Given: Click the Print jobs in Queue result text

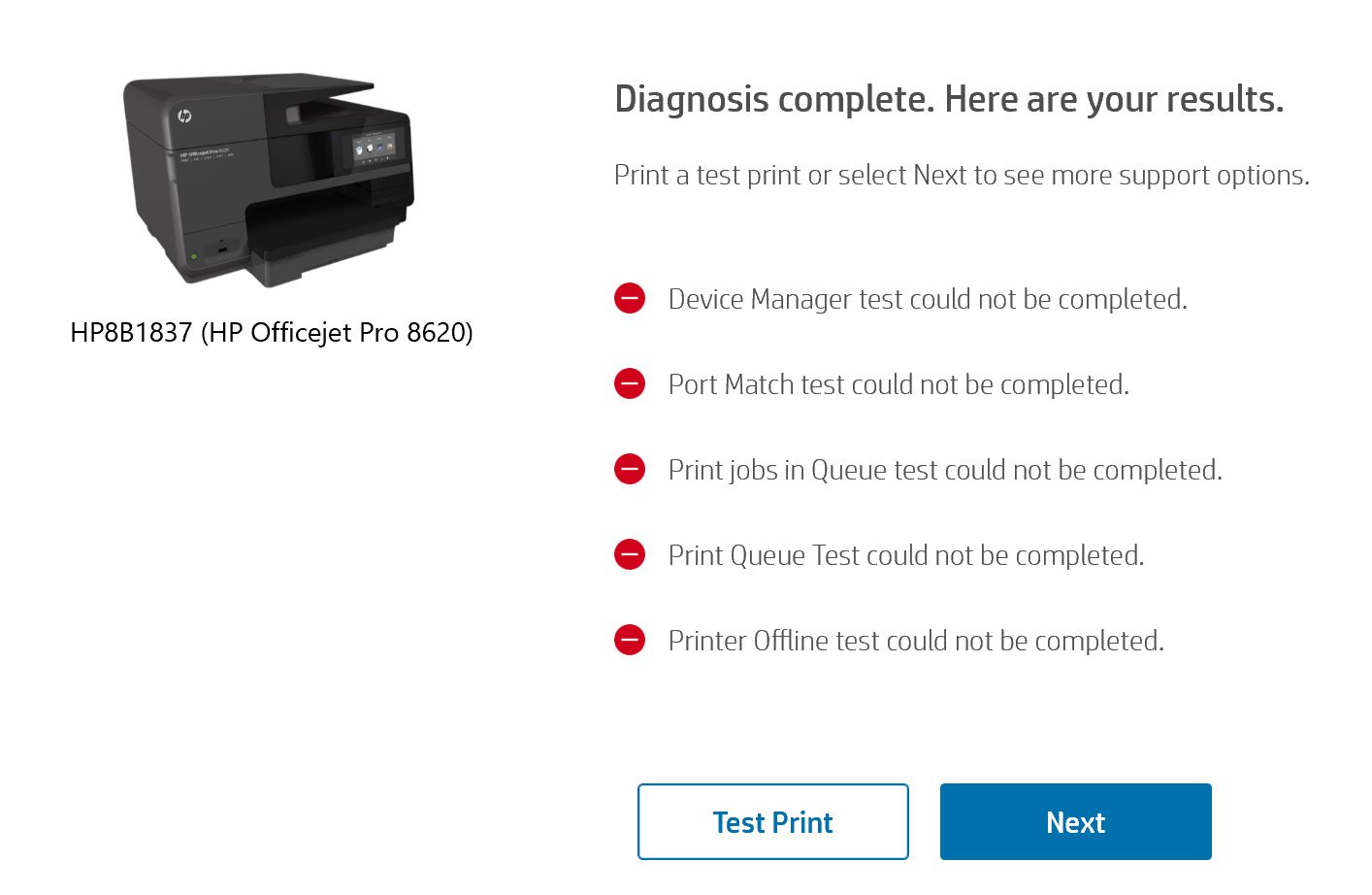Looking at the screenshot, I should [x=944, y=470].
